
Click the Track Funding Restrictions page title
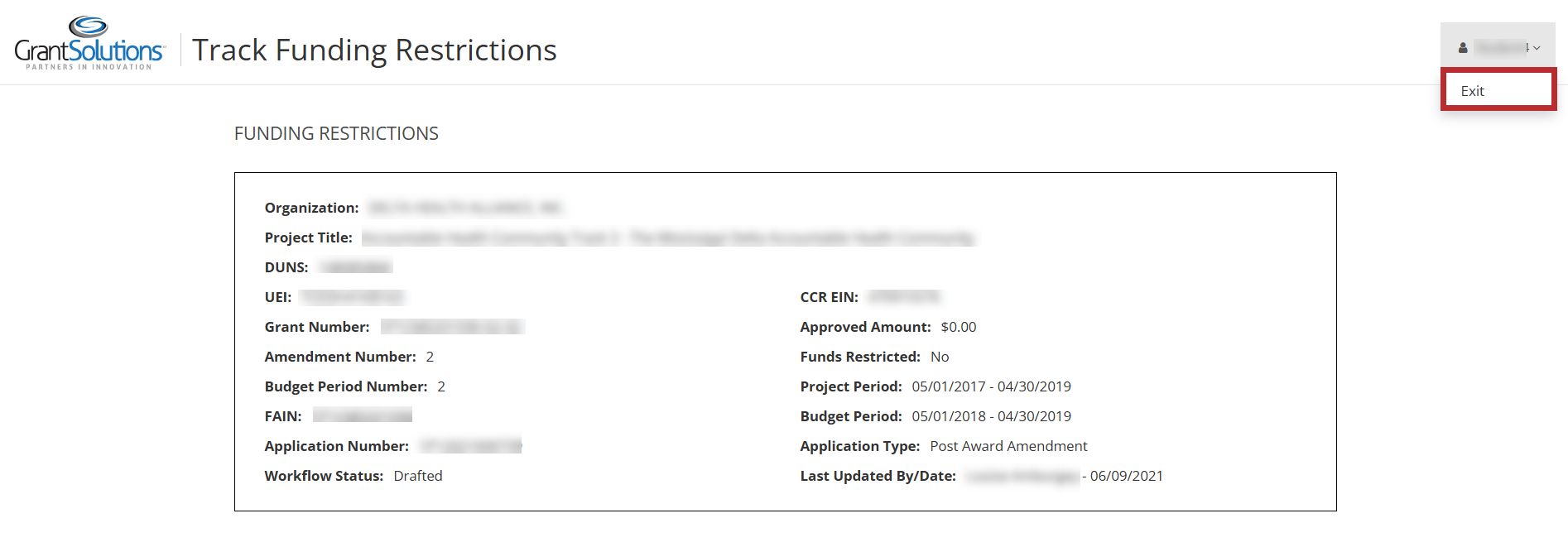click(x=374, y=50)
